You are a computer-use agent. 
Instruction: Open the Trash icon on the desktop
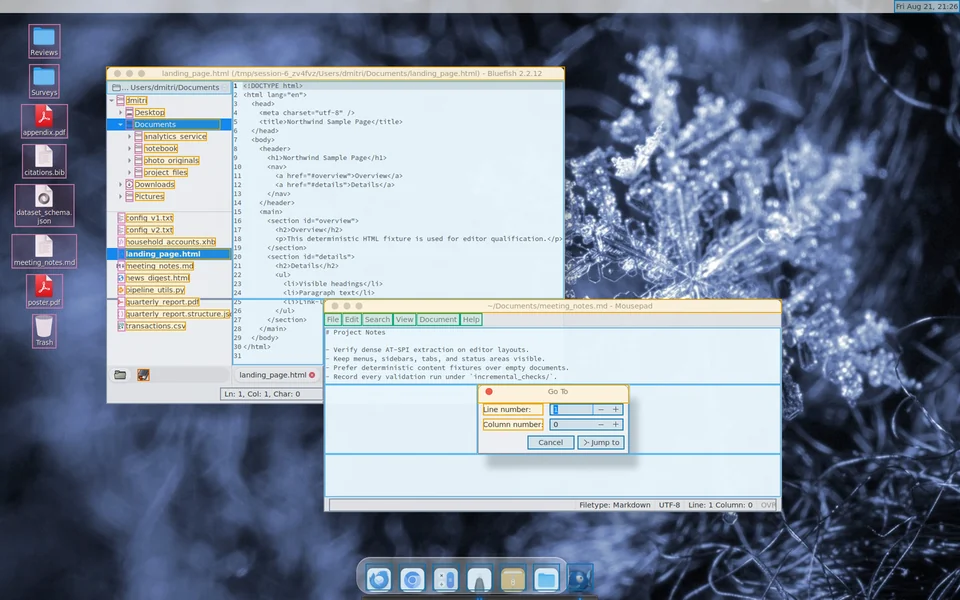44,331
